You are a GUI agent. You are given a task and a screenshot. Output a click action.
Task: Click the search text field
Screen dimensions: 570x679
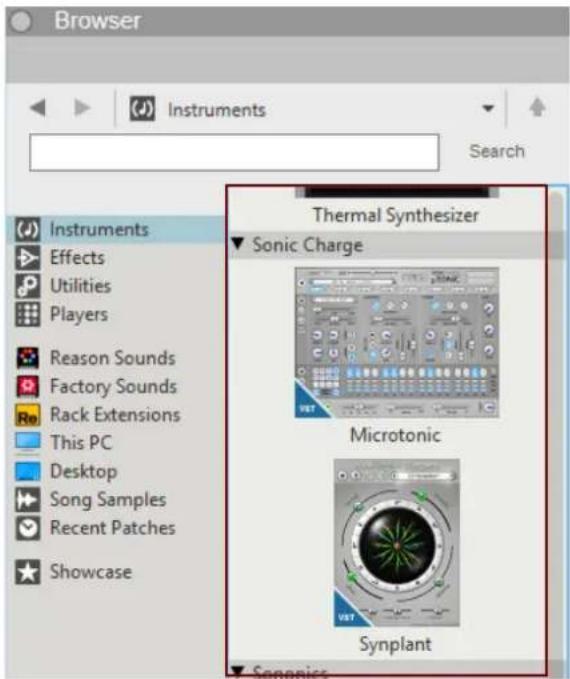[x=234, y=152]
